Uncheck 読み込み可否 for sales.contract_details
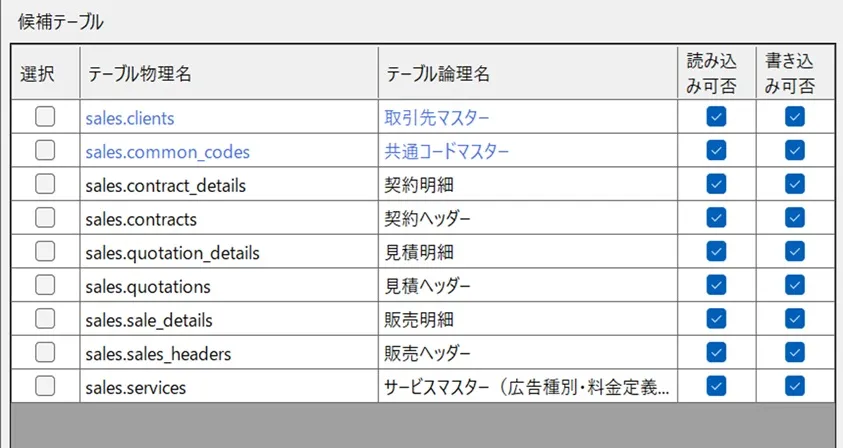843x448 pixels. click(x=716, y=184)
